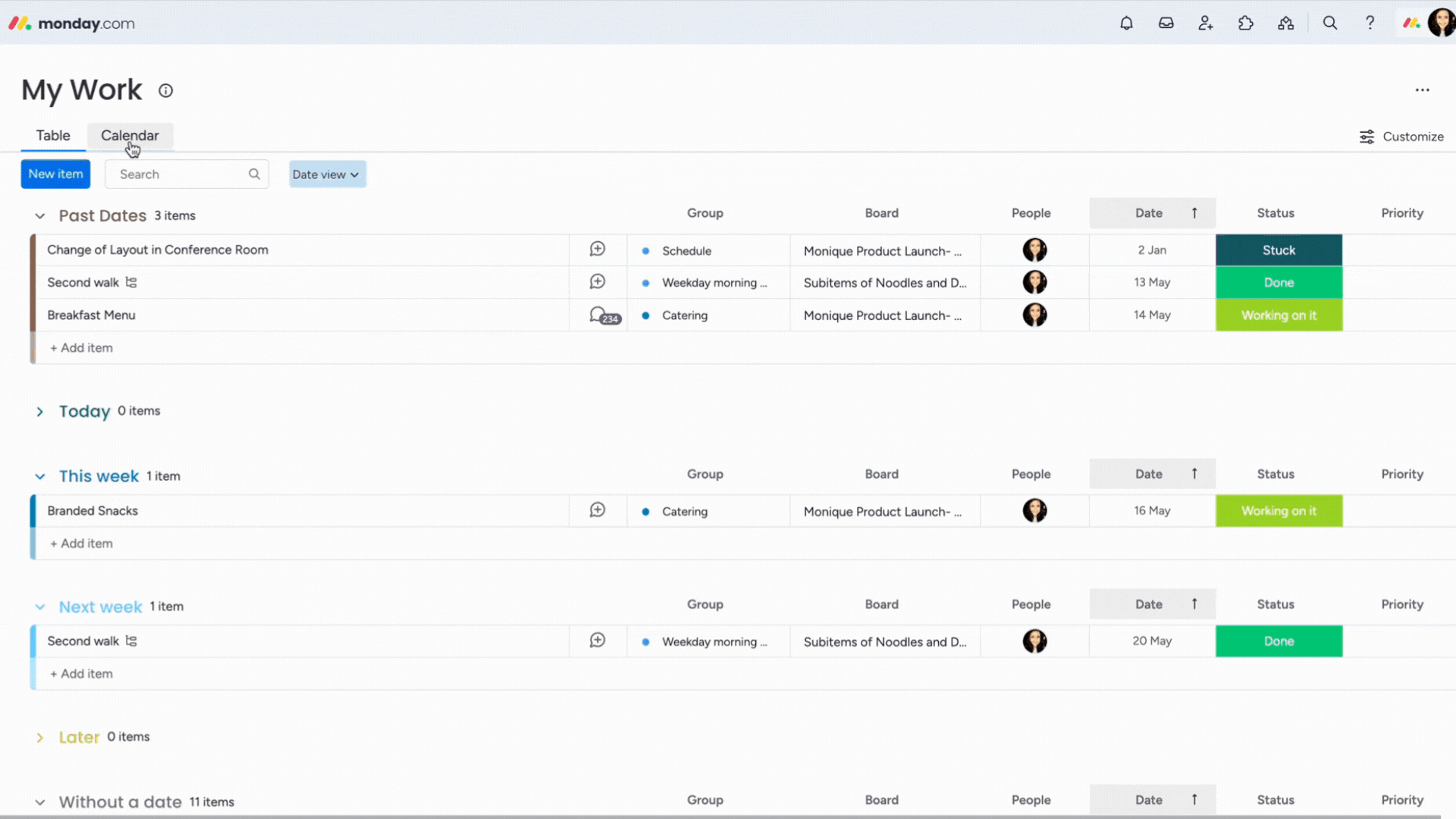Image resolution: width=1456 pixels, height=819 pixels.
Task: Open search from the top bar magnifier
Action: tap(1329, 23)
